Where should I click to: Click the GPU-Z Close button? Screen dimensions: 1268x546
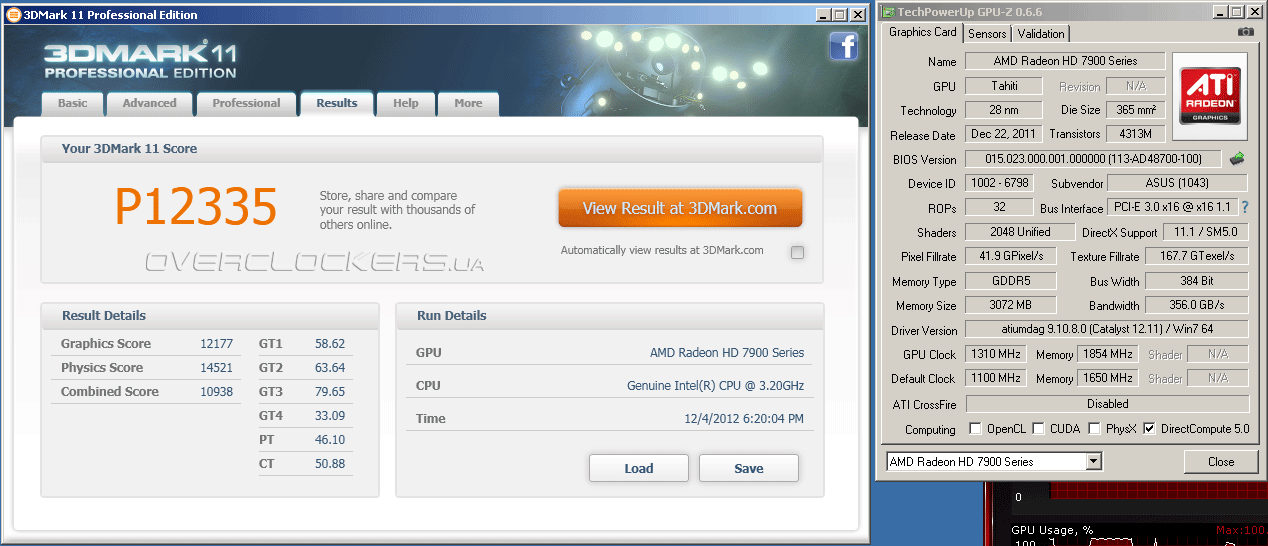pyautogui.click(x=1221, y=462)
